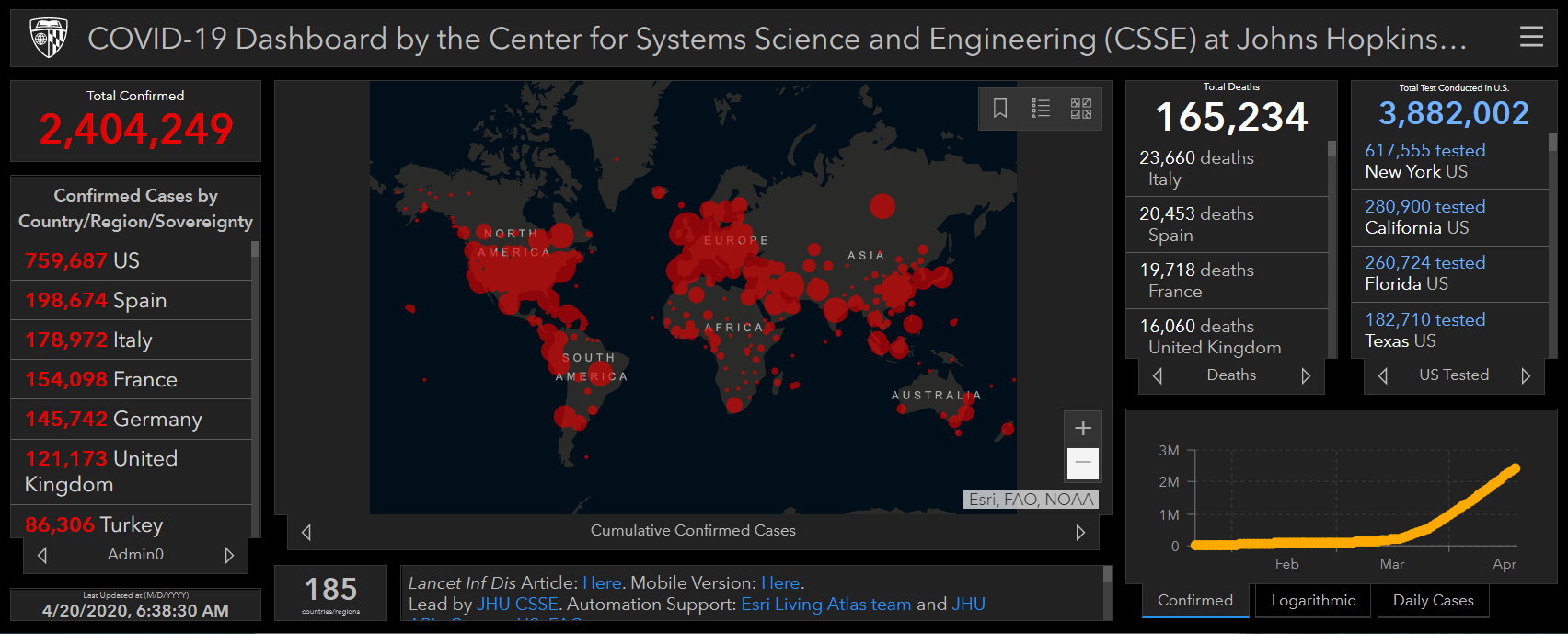Go to previous Admin0 list view
The height and width of the screenshot is (634, 1568).
(42, 555)
